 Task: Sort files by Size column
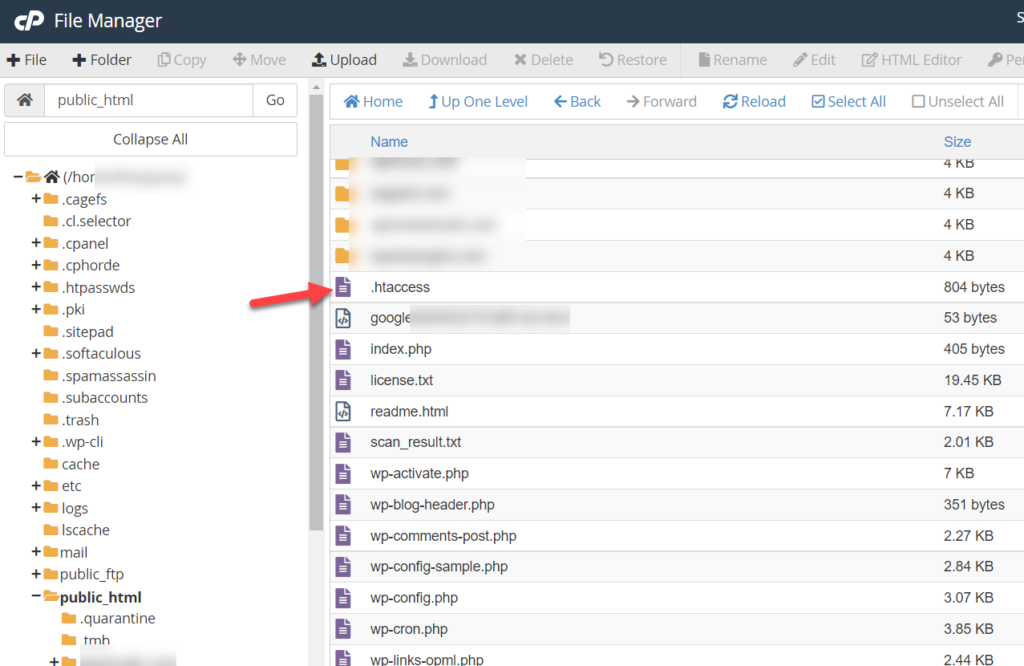[x=957, y=142]
